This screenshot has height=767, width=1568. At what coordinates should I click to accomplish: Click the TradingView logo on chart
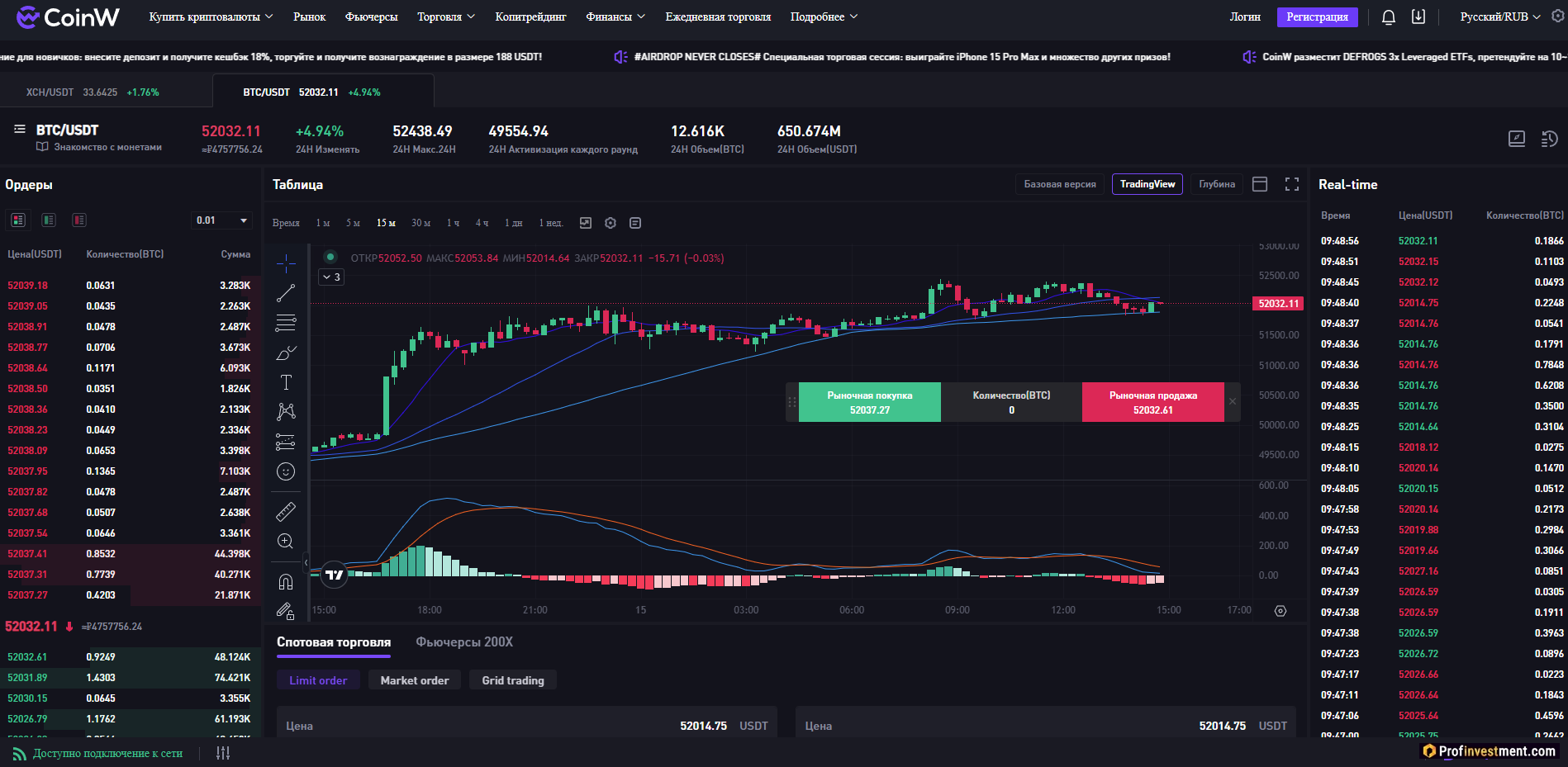(x=335, y=575)
